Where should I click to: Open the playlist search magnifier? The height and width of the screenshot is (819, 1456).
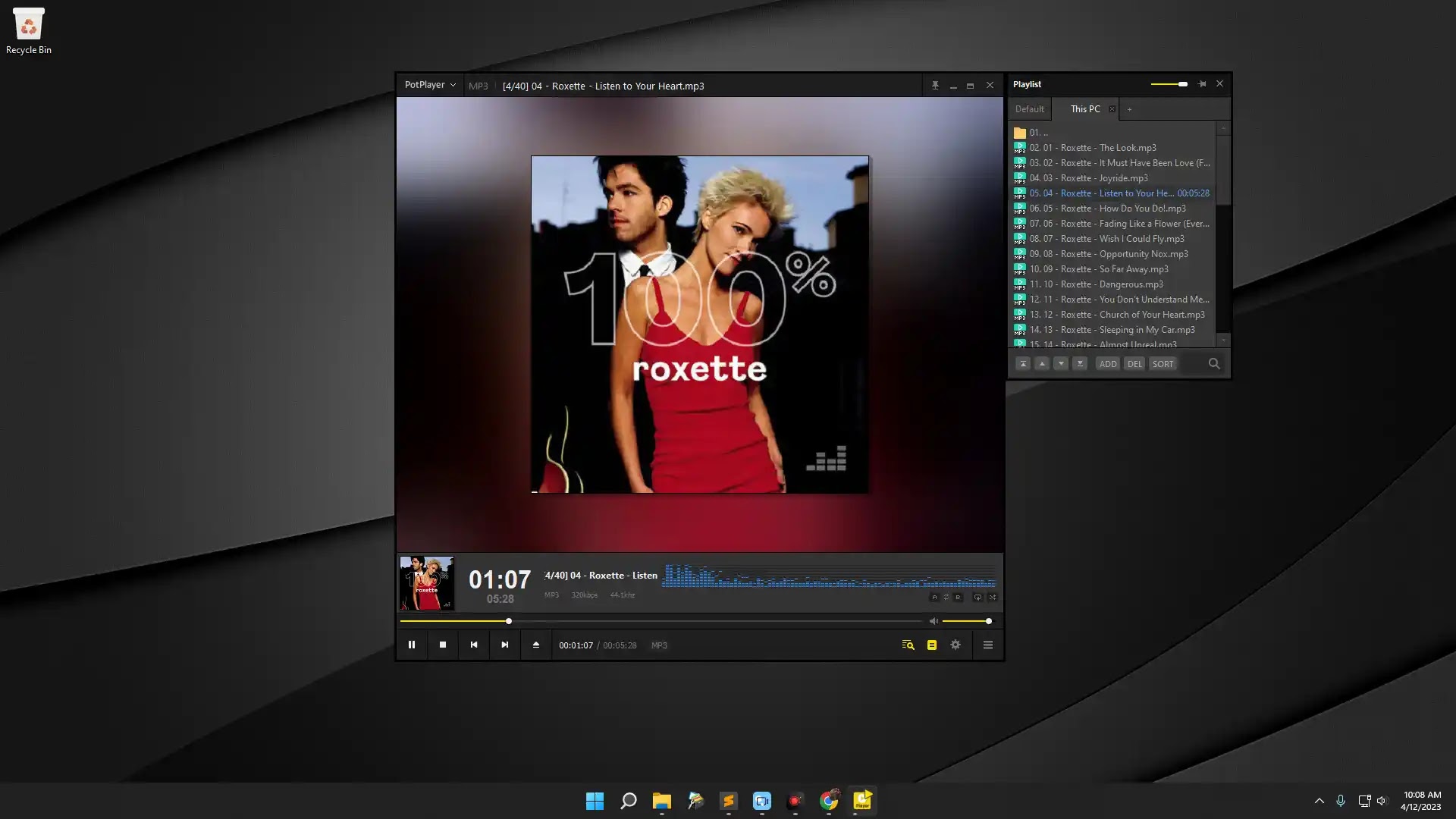click(x=1214, y=364)
